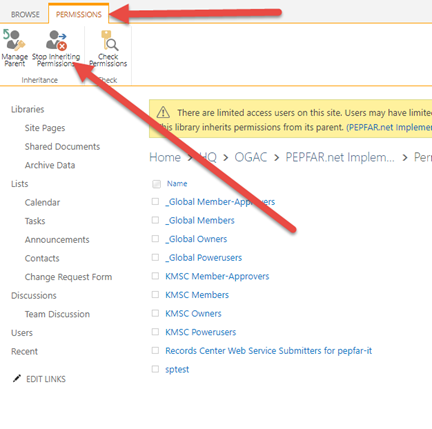
Task: Open Archive Data in the left navigation
Action: 50,165
